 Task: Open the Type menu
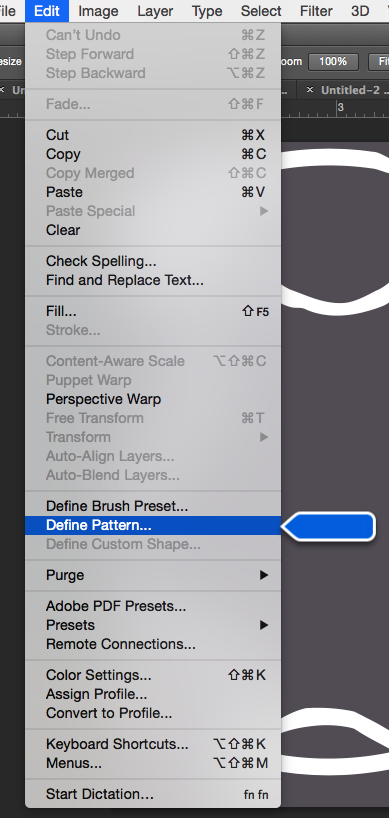point(207,11)
